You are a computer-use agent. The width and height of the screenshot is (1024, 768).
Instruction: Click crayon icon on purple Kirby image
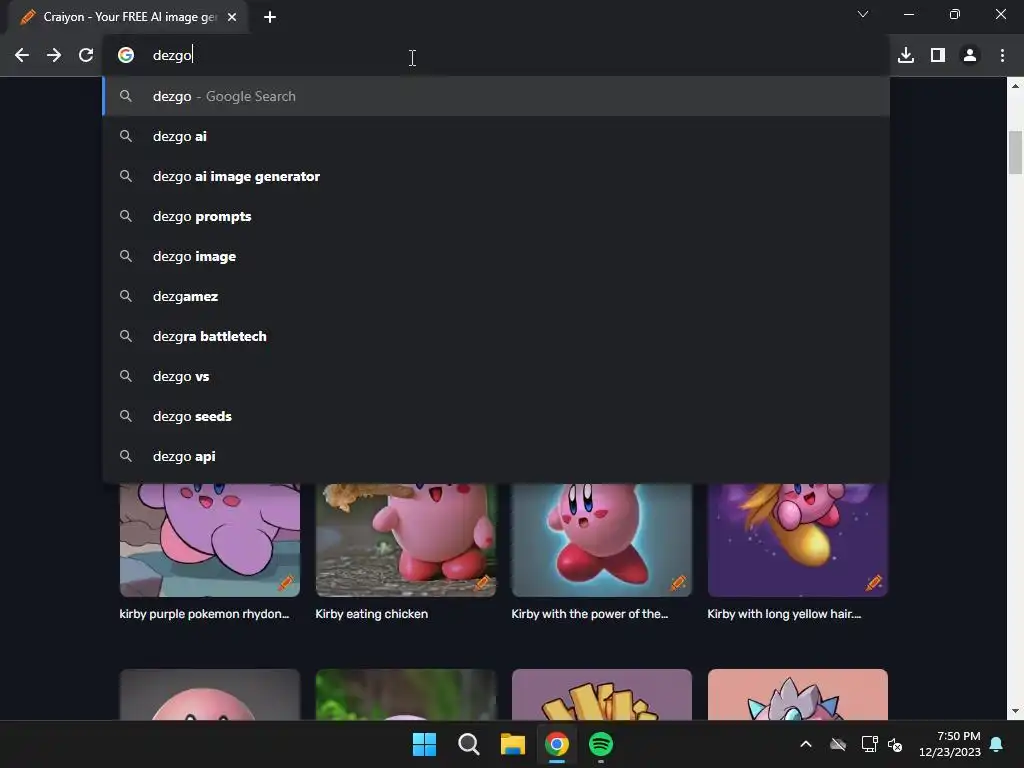pos(286,583)
